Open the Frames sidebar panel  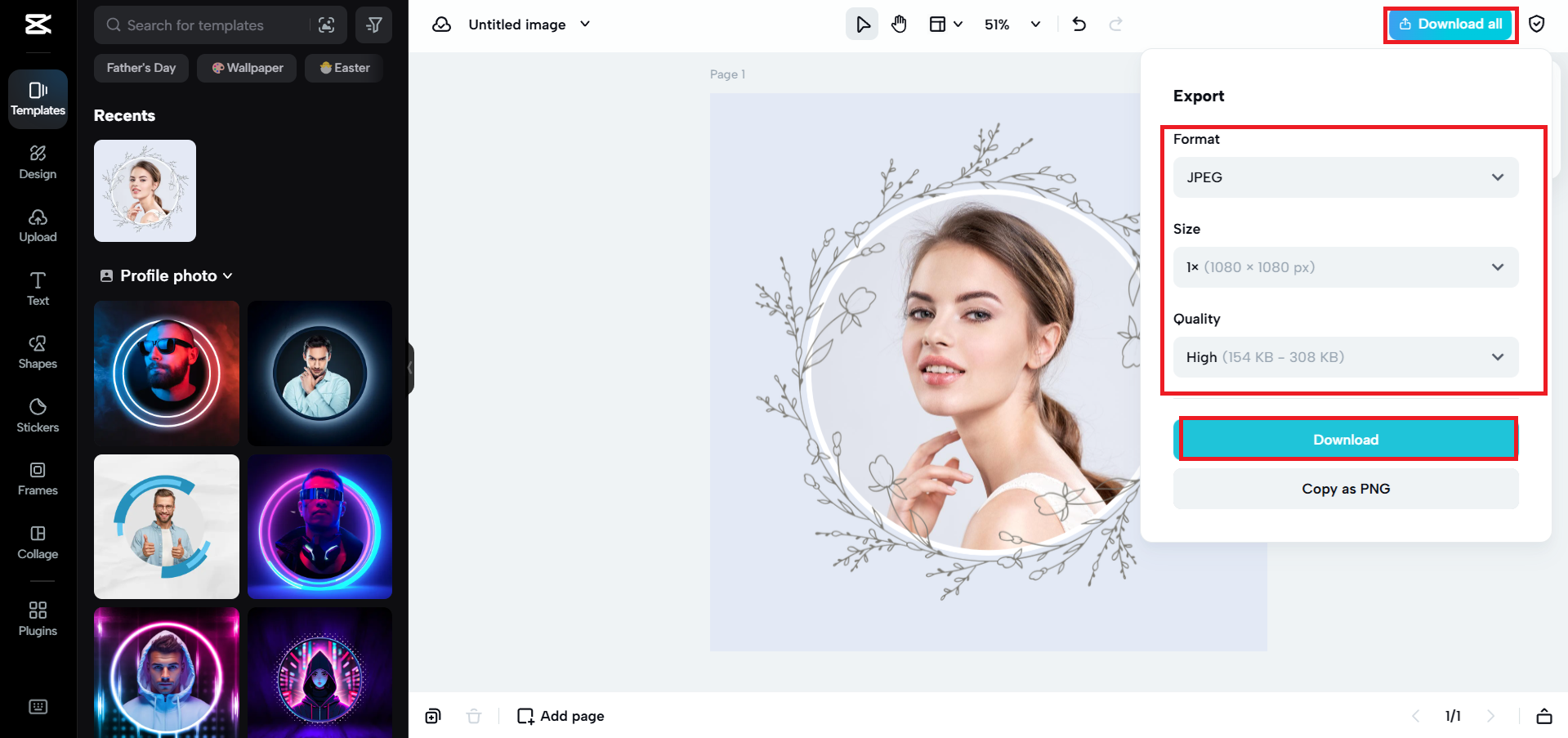[38, 479]
